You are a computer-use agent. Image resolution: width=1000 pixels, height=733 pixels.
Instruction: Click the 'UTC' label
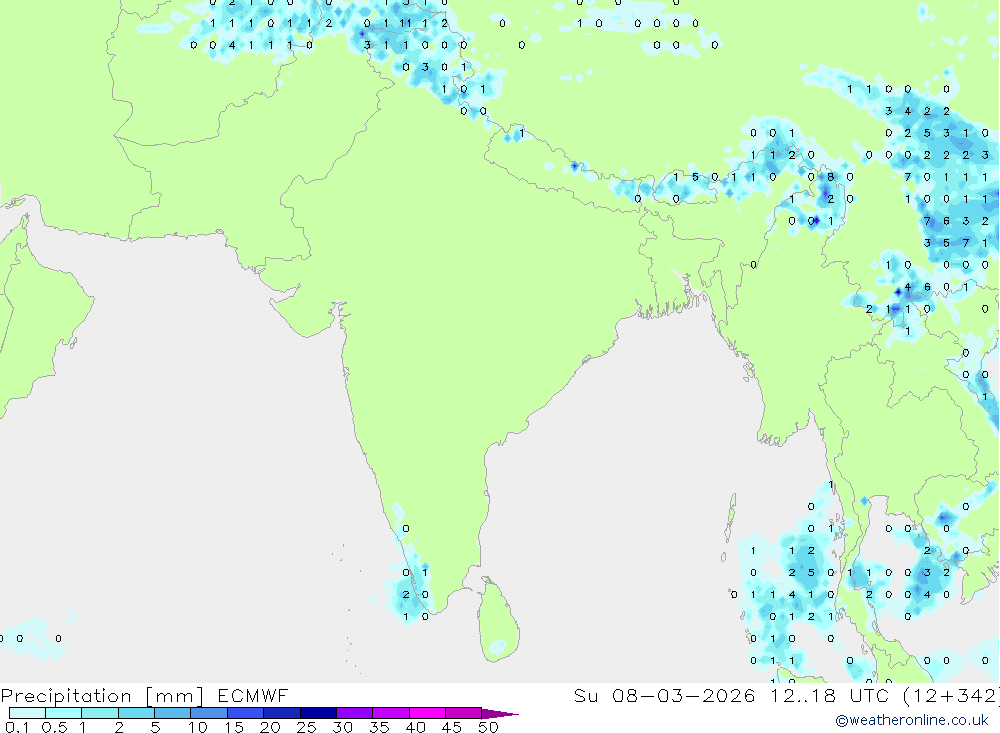[x=869, y=695]
